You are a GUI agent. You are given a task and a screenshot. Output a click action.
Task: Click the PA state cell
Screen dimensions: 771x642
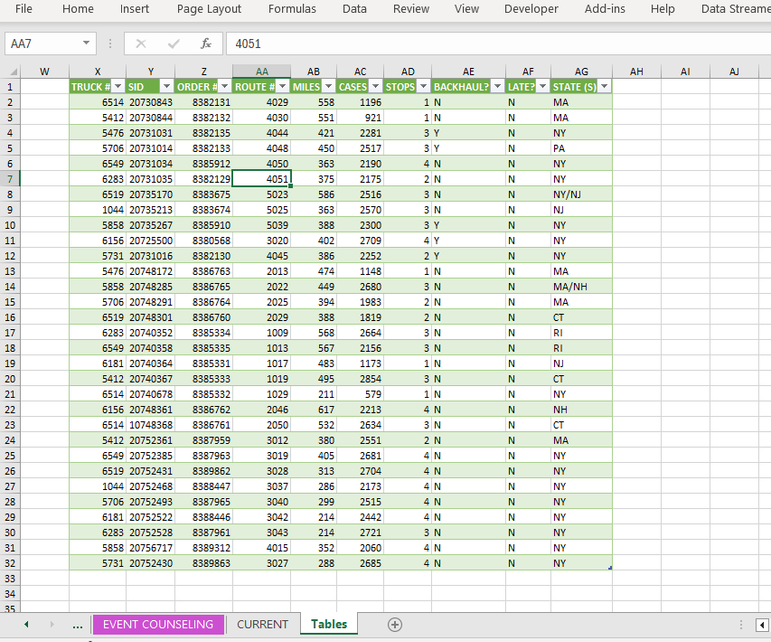(581, 148)
